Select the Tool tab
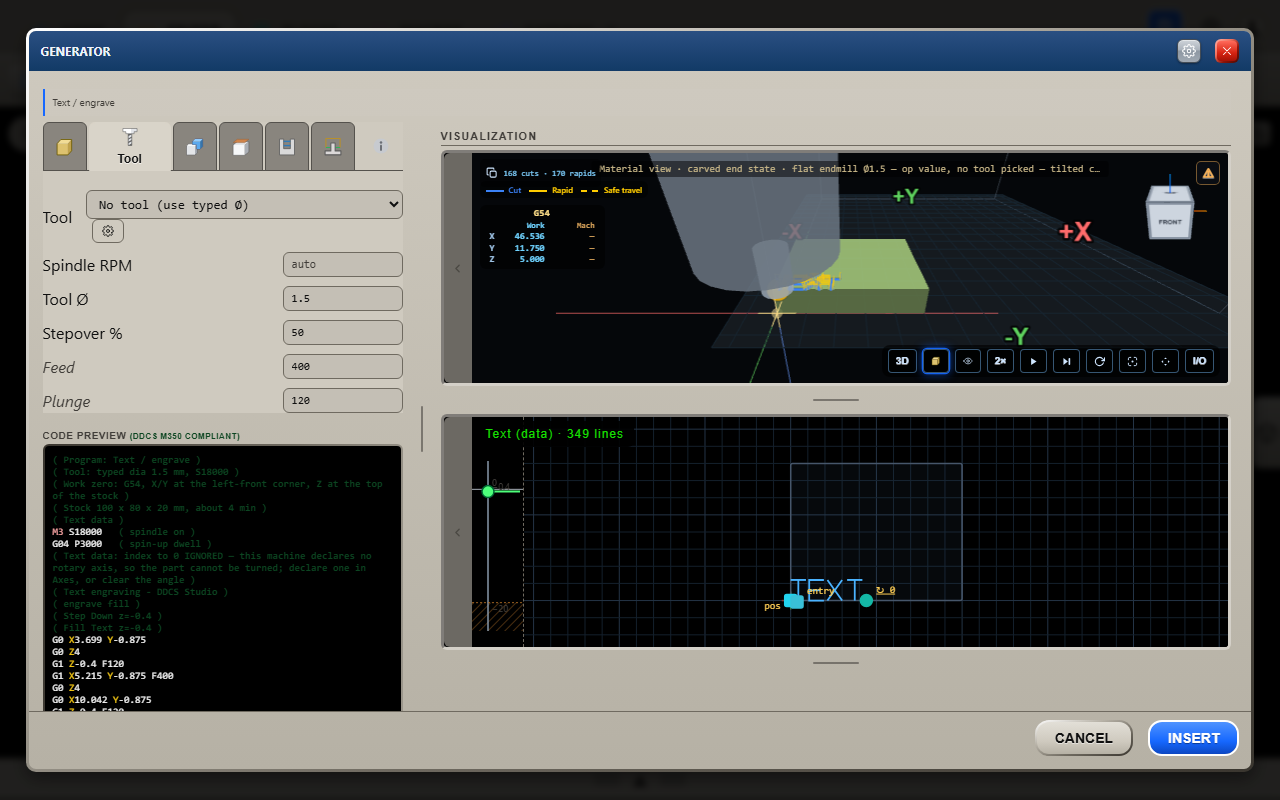This screenshot has height=800, width=1280. (x=130, y=147)
